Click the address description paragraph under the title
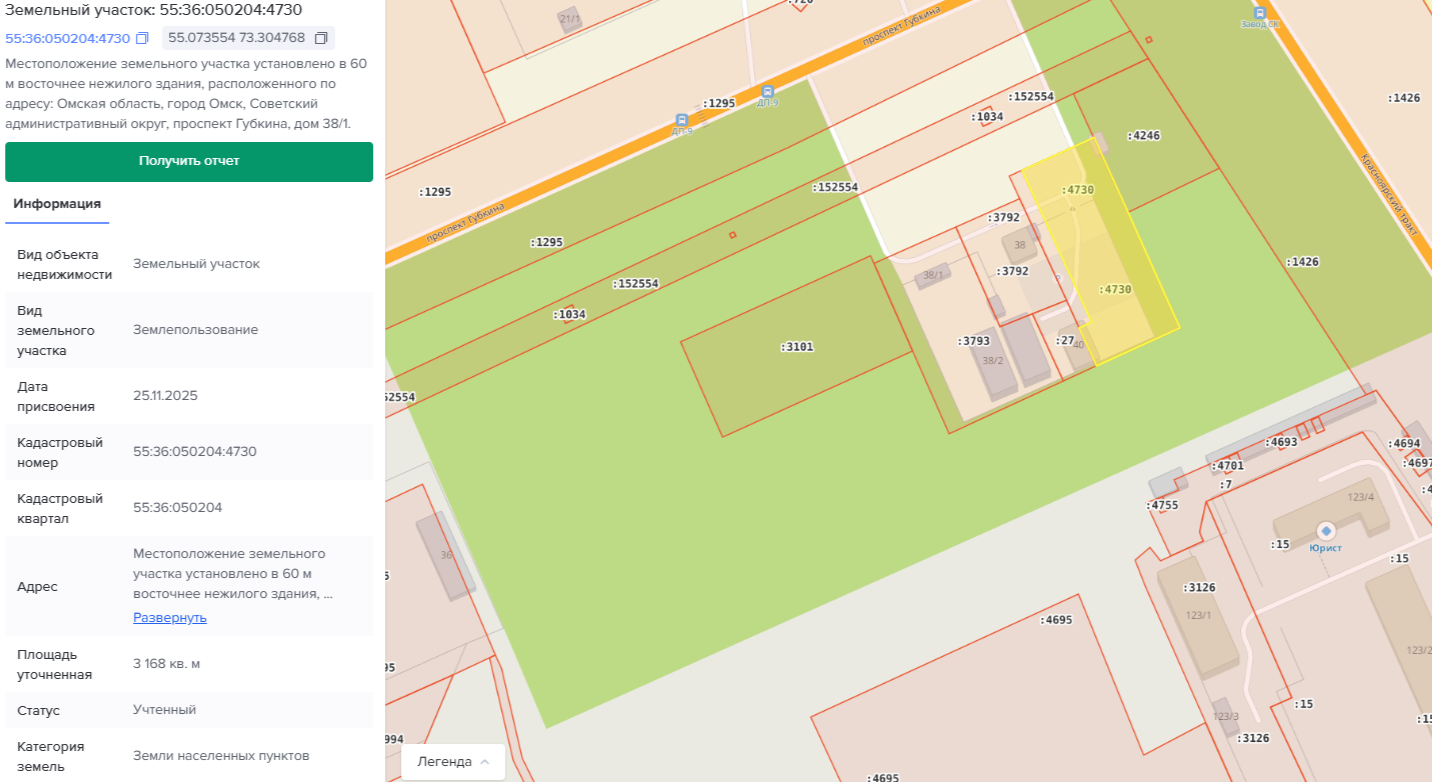 point(186,94)
